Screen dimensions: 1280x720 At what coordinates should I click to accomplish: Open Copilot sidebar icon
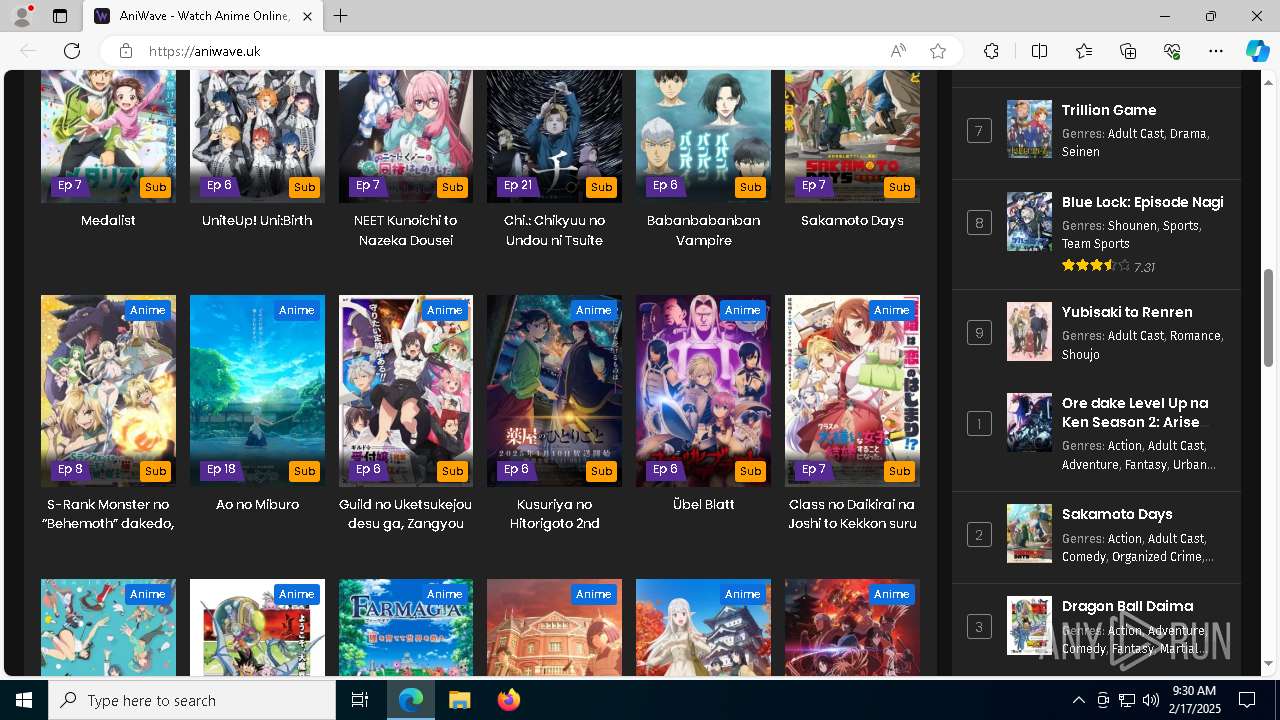pyautogui.click(x=1257, y=51)
